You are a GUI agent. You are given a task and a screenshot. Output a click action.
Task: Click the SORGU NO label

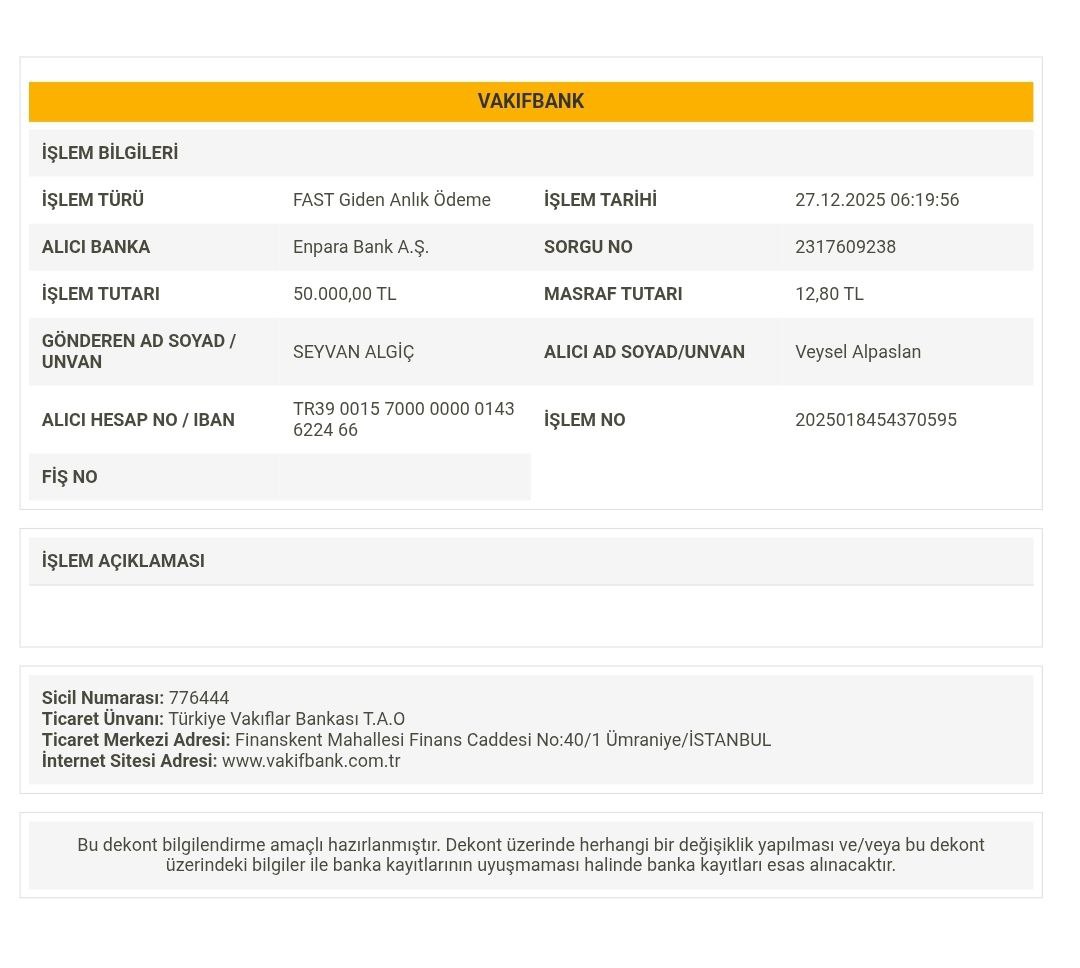click(x=588, y=247)
